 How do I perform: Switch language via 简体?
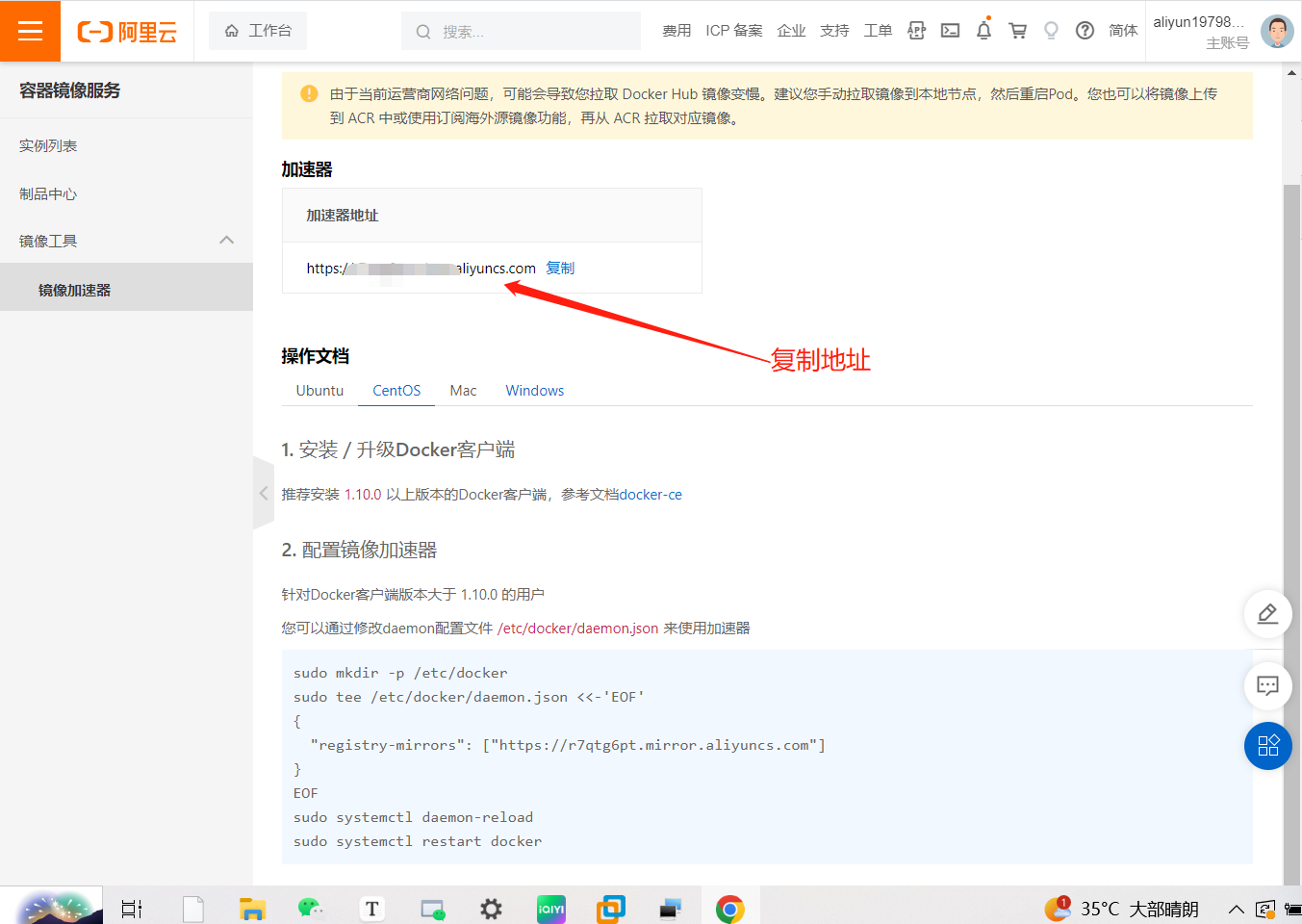(x=1123, y=31)
